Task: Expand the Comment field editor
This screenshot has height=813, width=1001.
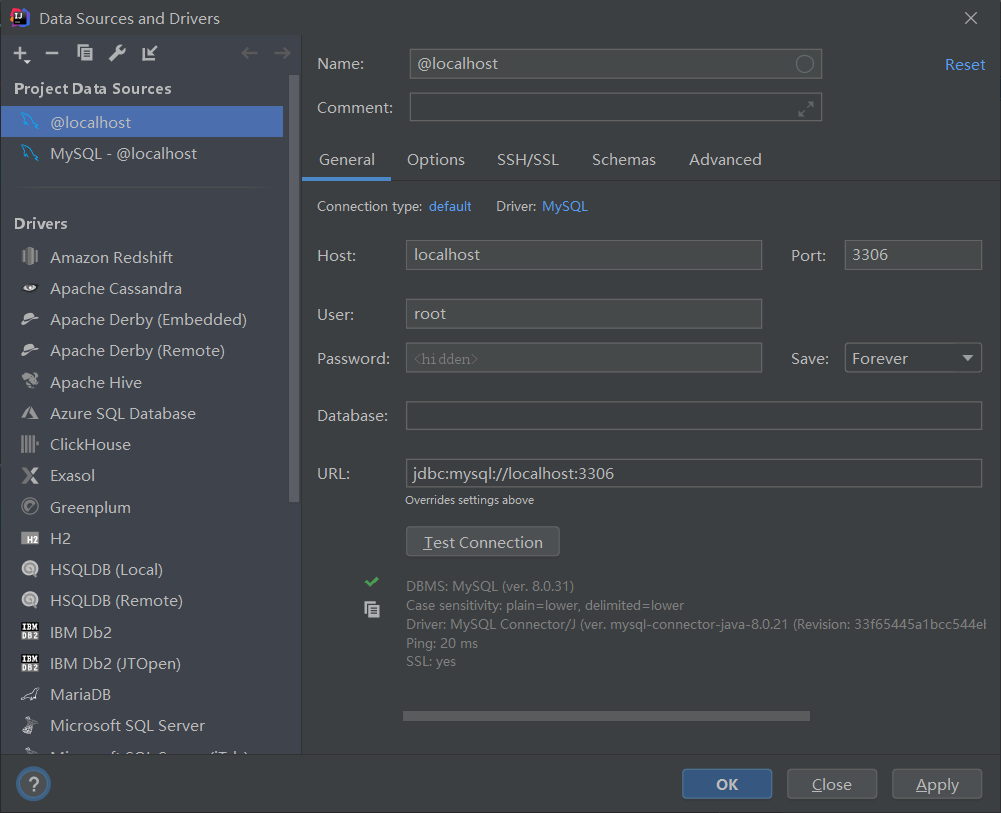Action: click(x=806, y=109)
